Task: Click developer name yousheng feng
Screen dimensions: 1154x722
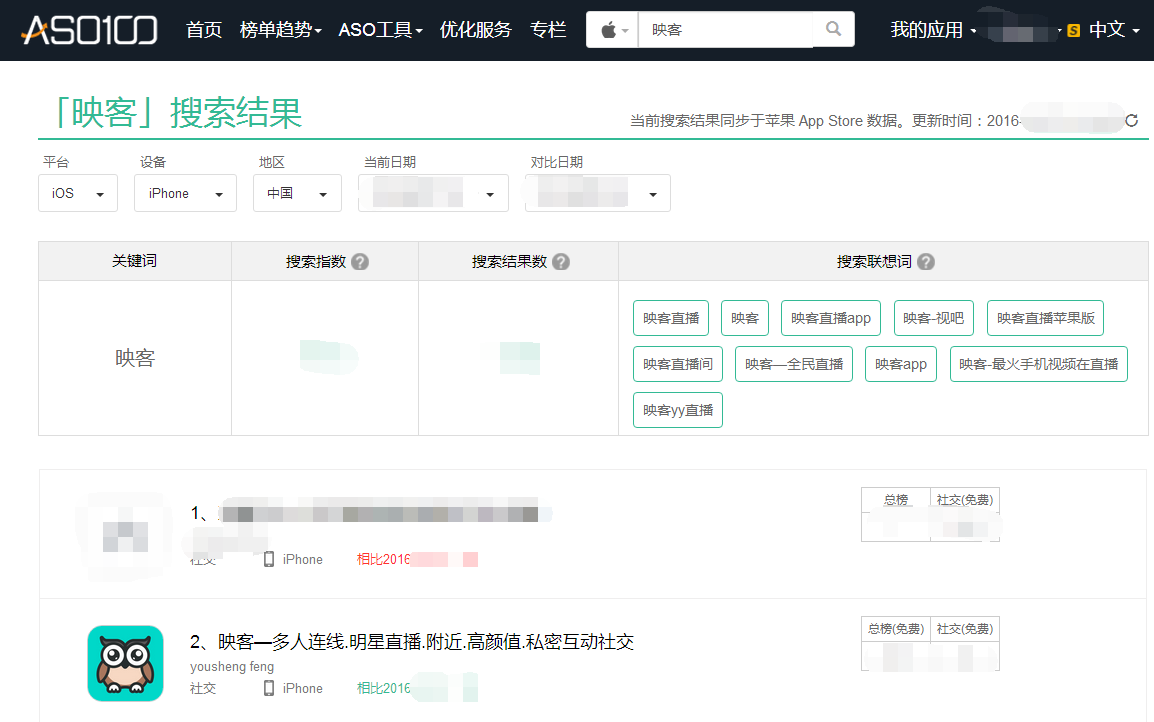Action: pyautogui.click(x=232, y=667)
